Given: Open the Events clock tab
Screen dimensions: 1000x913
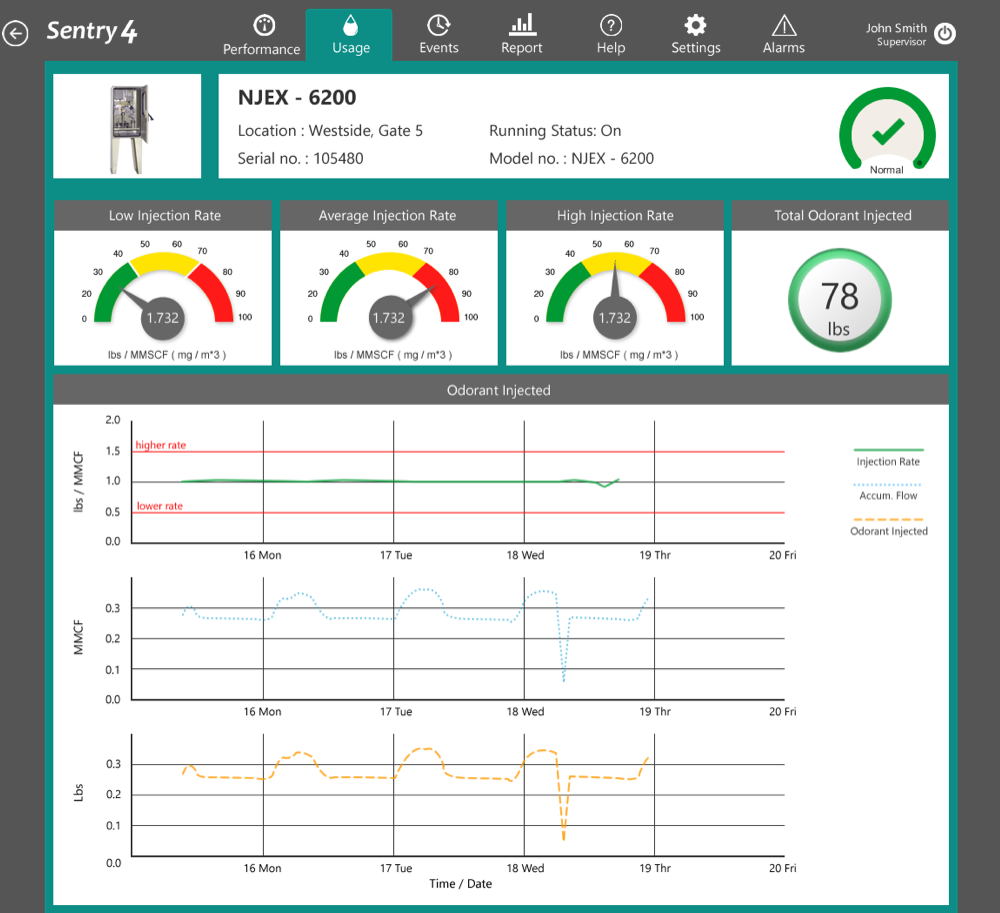Looking at the screenshot, I should (439, 35).
